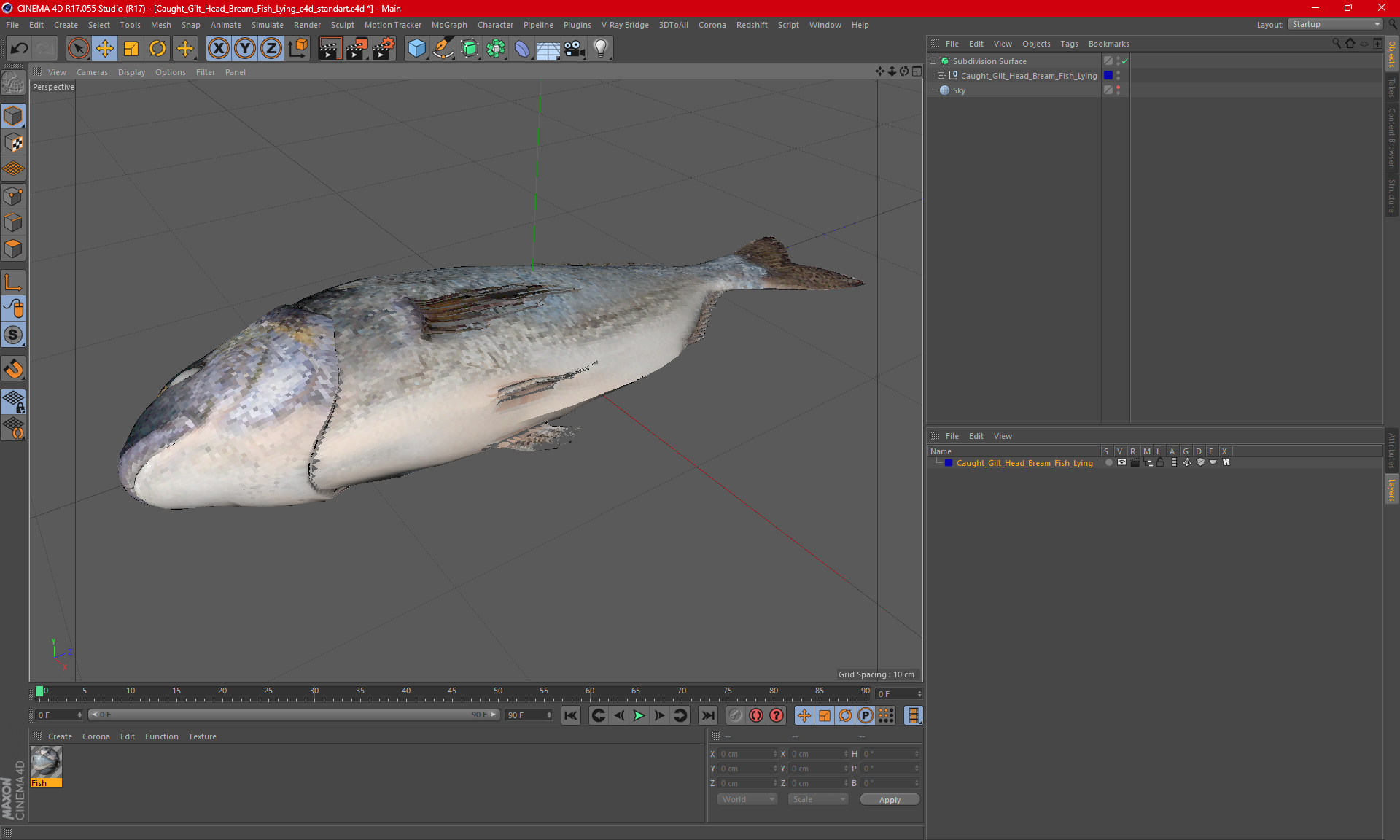Image resolution: width=1400 pixels, height=840 pixels.
Task: Activate the Rotate tool
Action: click(157, 48)
